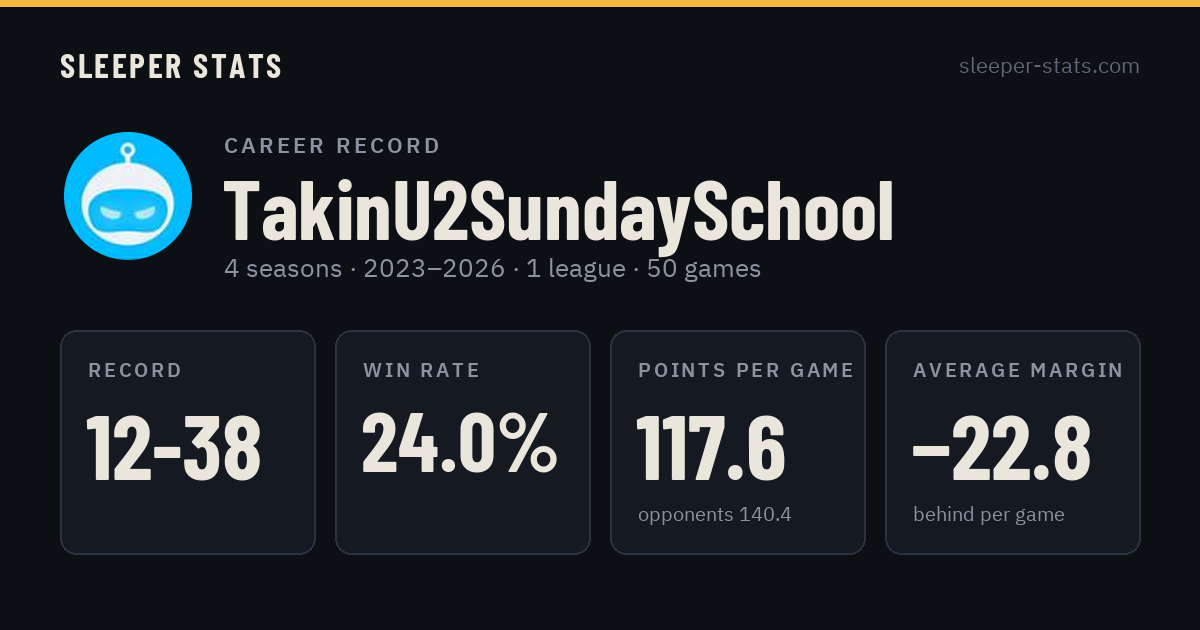Image resolution: width=1200 pixels, height=630 pixels.
Task: Click the opponents 140.4 subtext
Action: (x=714, y=515)
